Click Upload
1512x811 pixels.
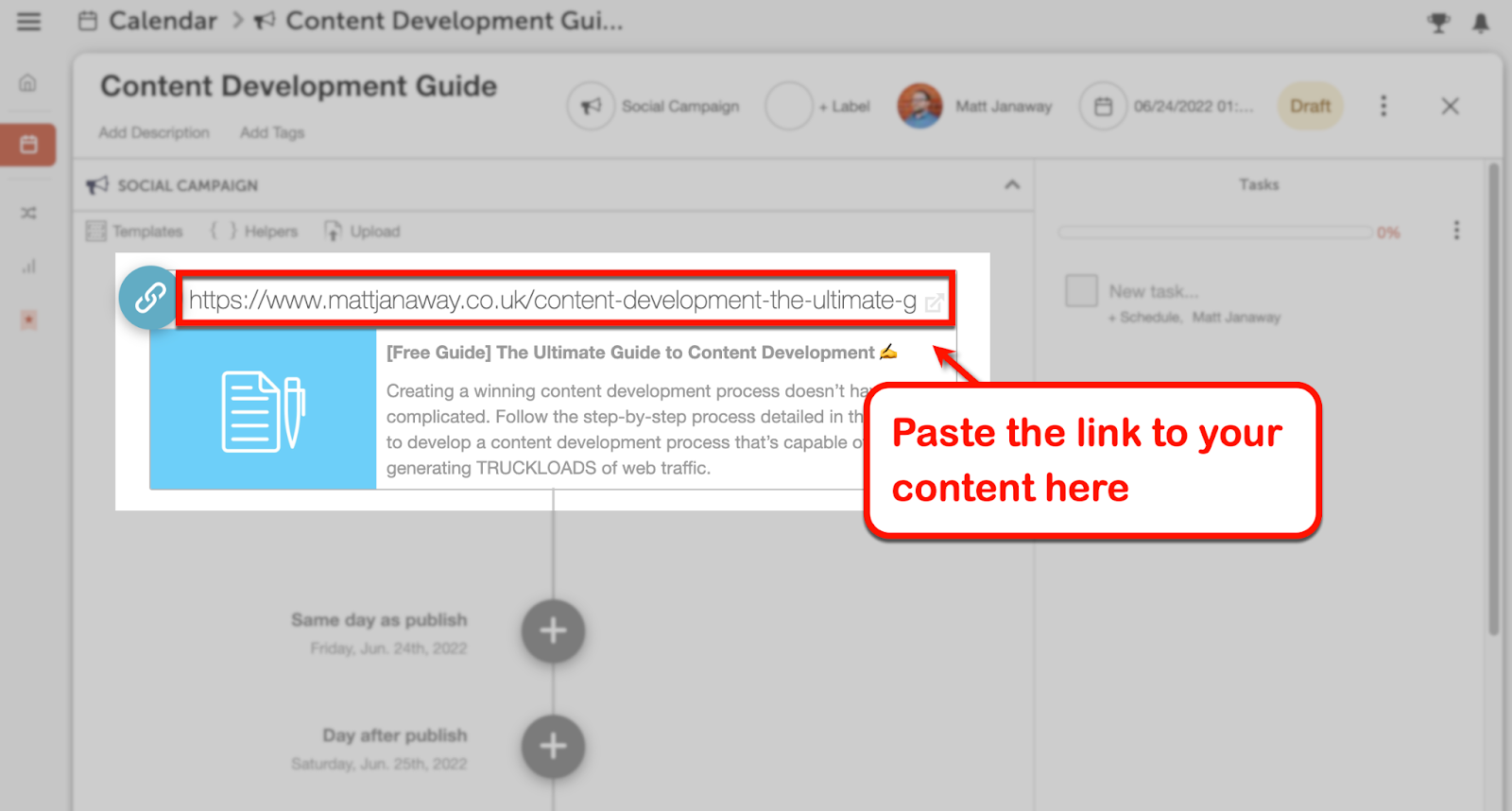(x=362, y=232)
